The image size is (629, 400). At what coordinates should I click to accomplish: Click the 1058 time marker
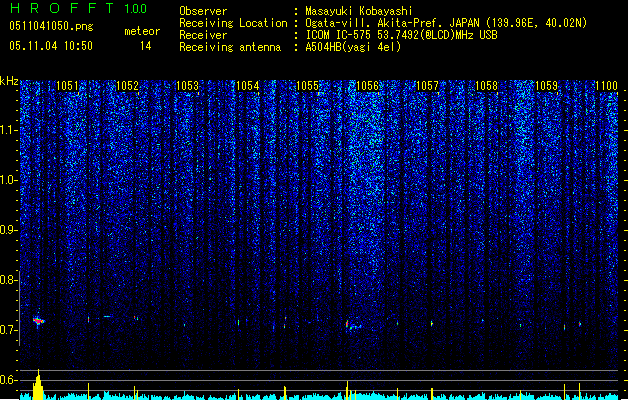[486, 86]
